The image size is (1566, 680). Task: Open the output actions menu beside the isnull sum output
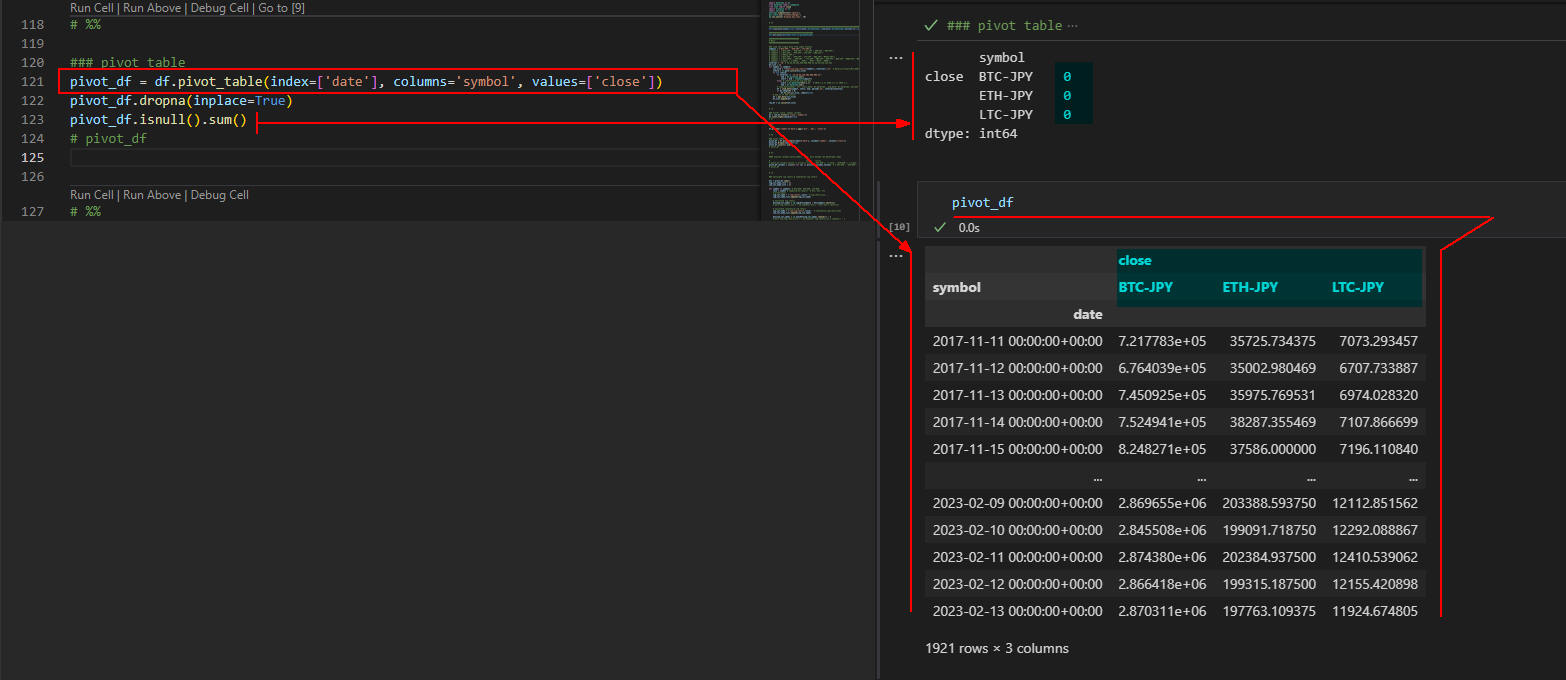(896, 58)
